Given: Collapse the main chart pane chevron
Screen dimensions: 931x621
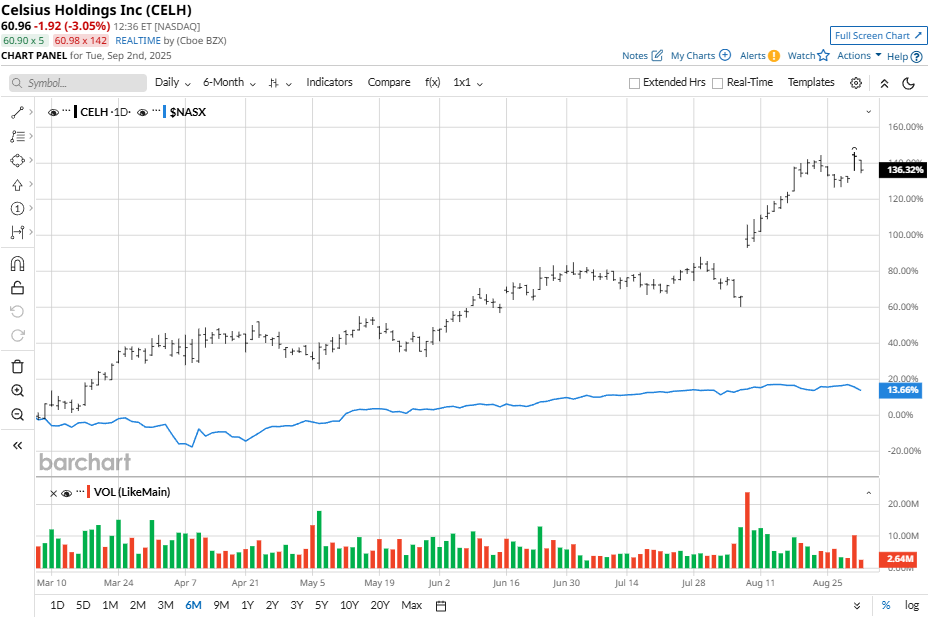Looking at the screenshot, I should (869, 112).
